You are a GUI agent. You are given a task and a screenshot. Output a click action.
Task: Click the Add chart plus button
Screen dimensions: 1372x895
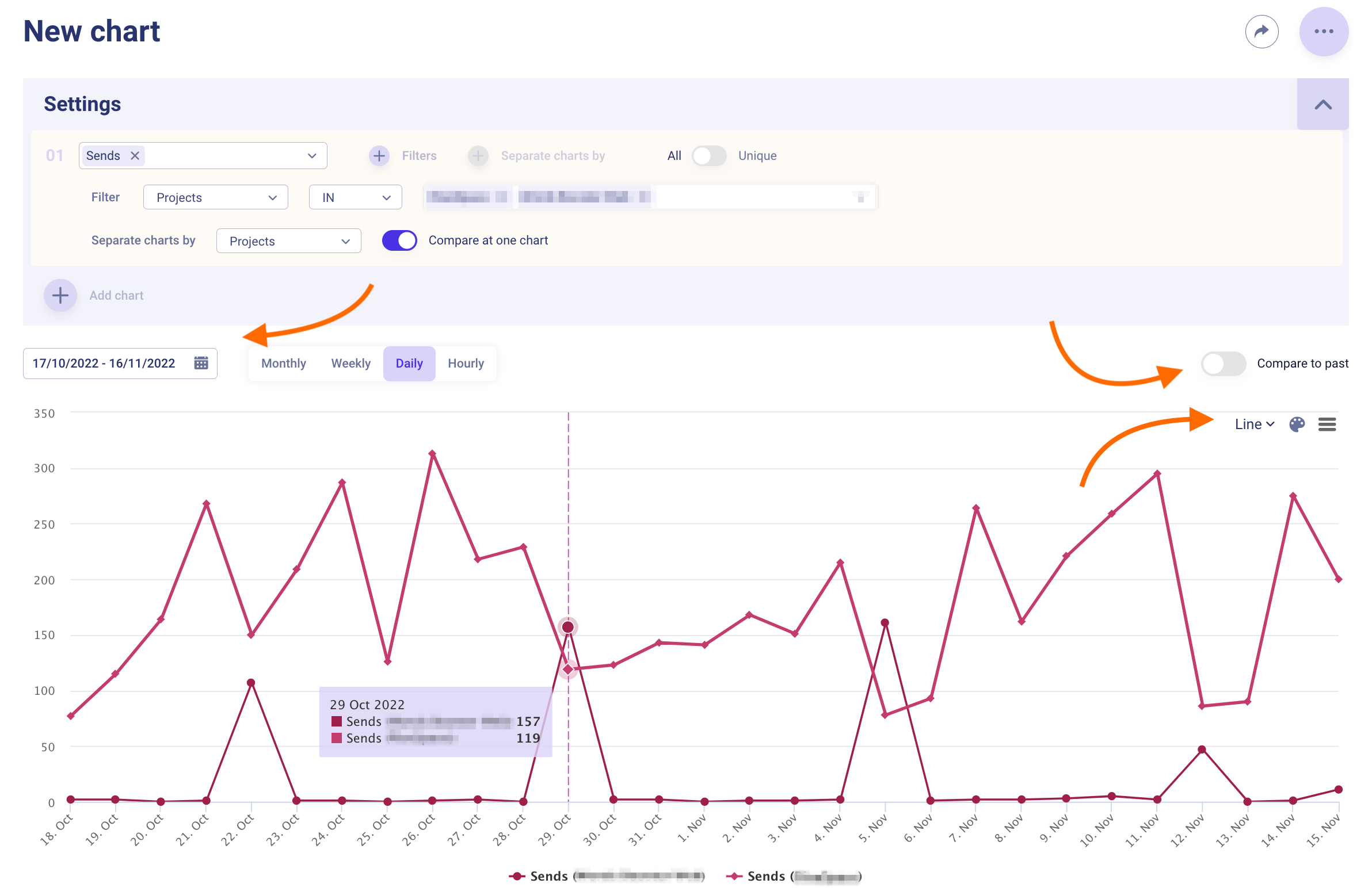click(x=60, y=296)
